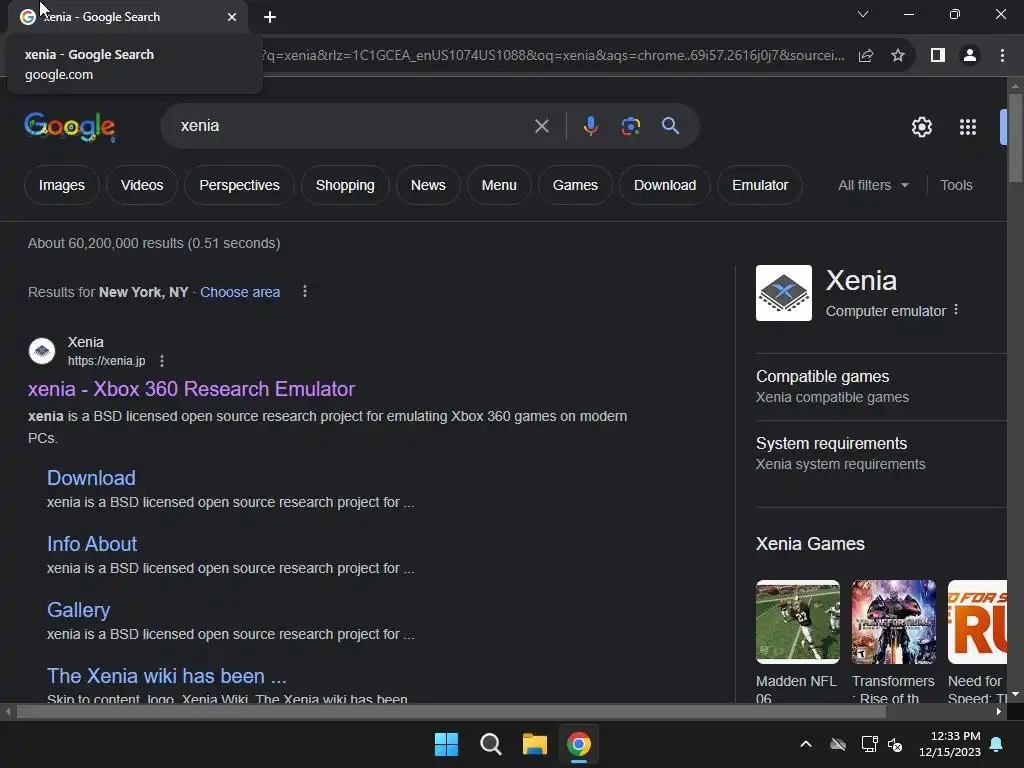Viewport: 1024px width, 768px height.
Task: Click Choose area link
Action: [x=240, y=293]
